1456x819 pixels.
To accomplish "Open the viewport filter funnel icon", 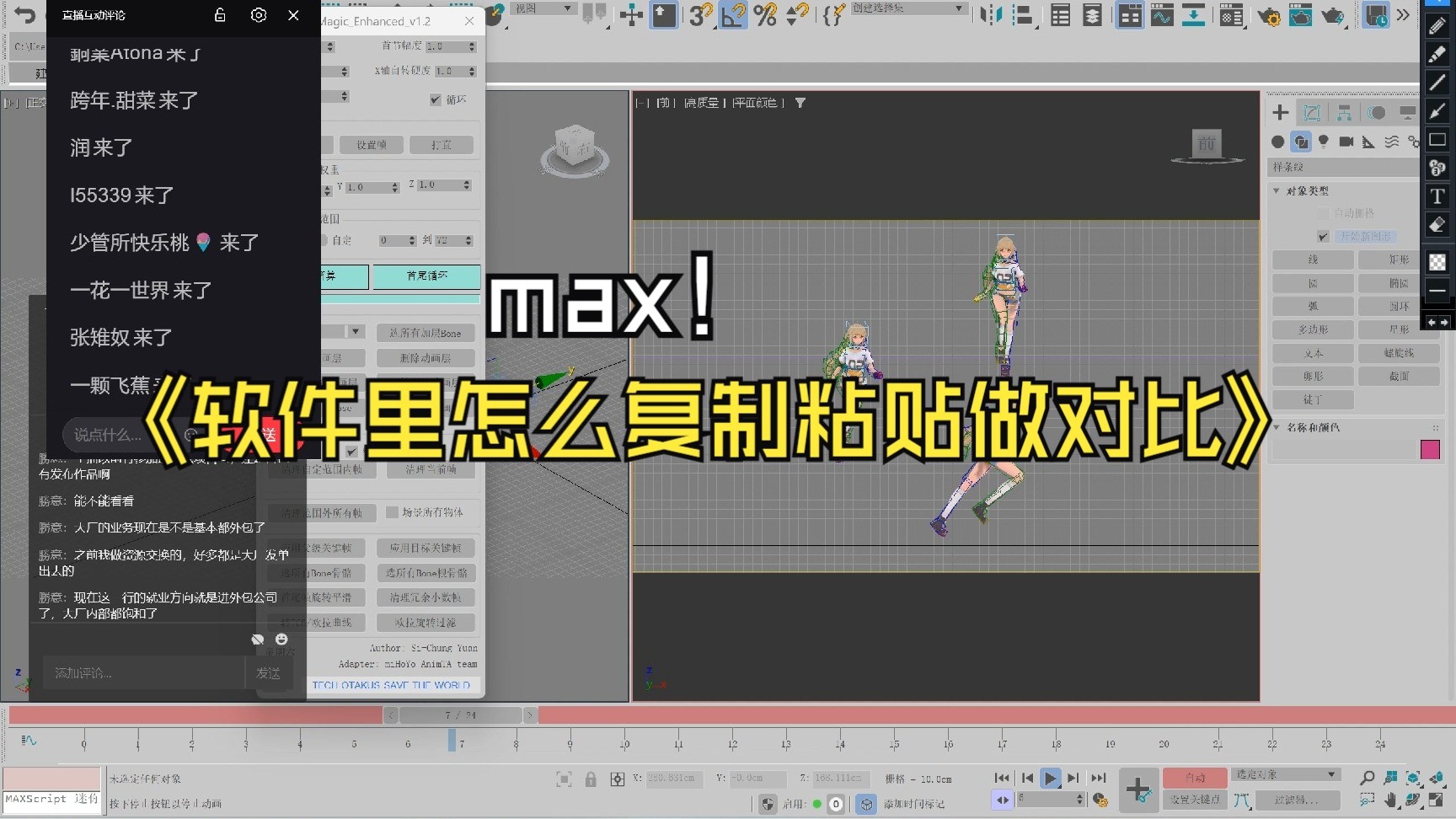I will pos(800,103).
